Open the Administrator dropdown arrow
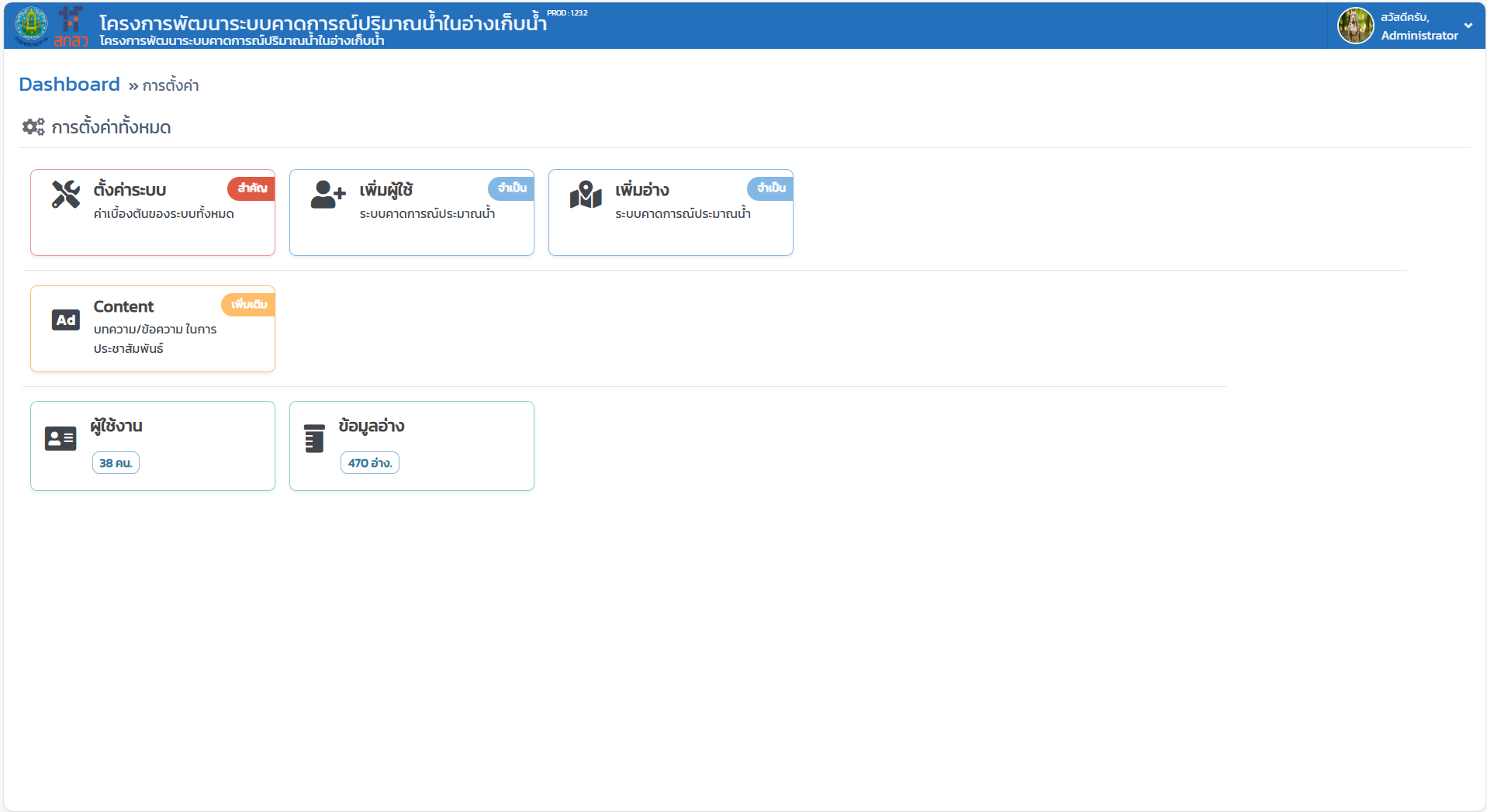1487x812 pixels. point(1468,26)
